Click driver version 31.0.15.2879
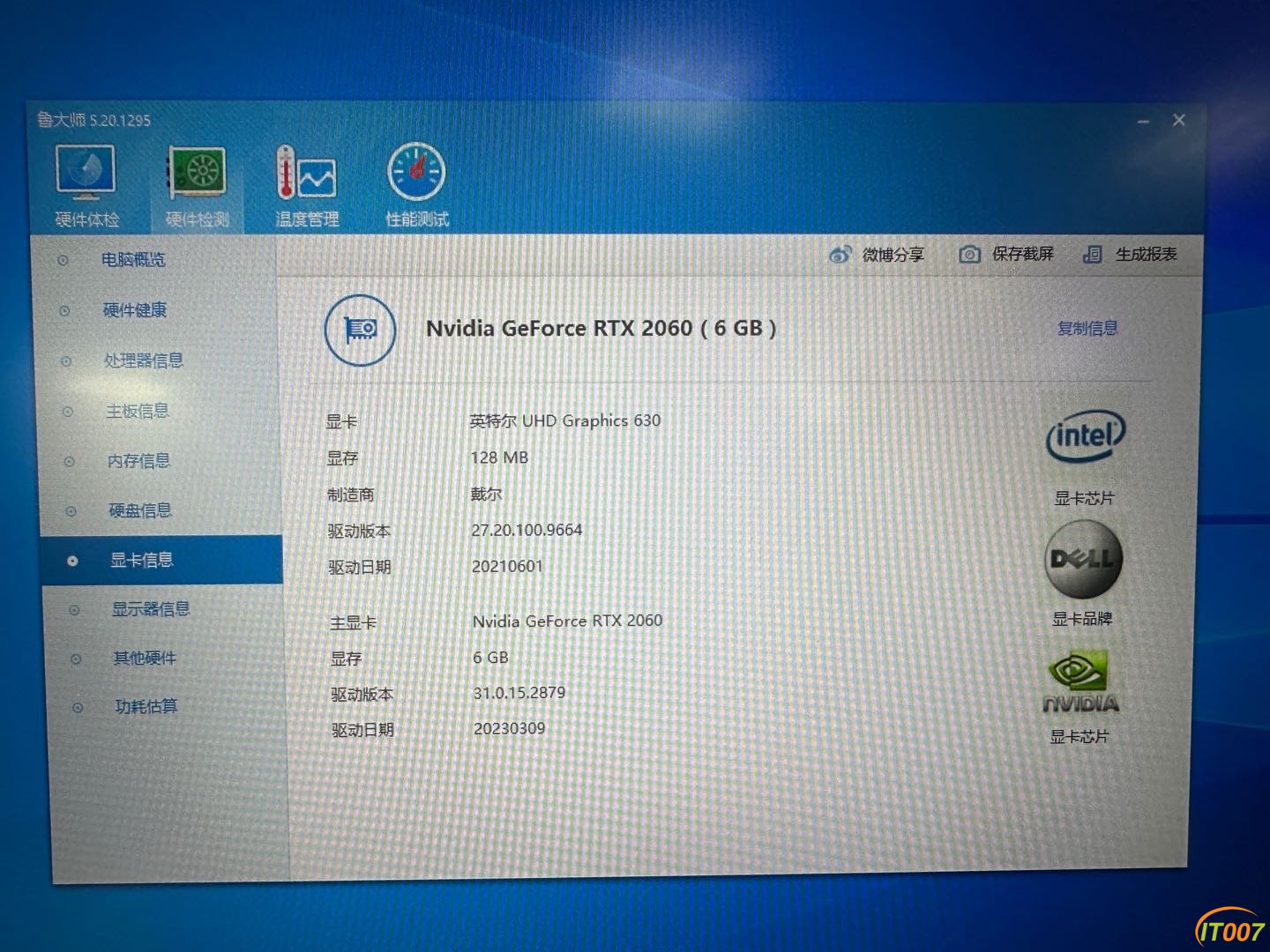1270x952 pixels. 519,693
